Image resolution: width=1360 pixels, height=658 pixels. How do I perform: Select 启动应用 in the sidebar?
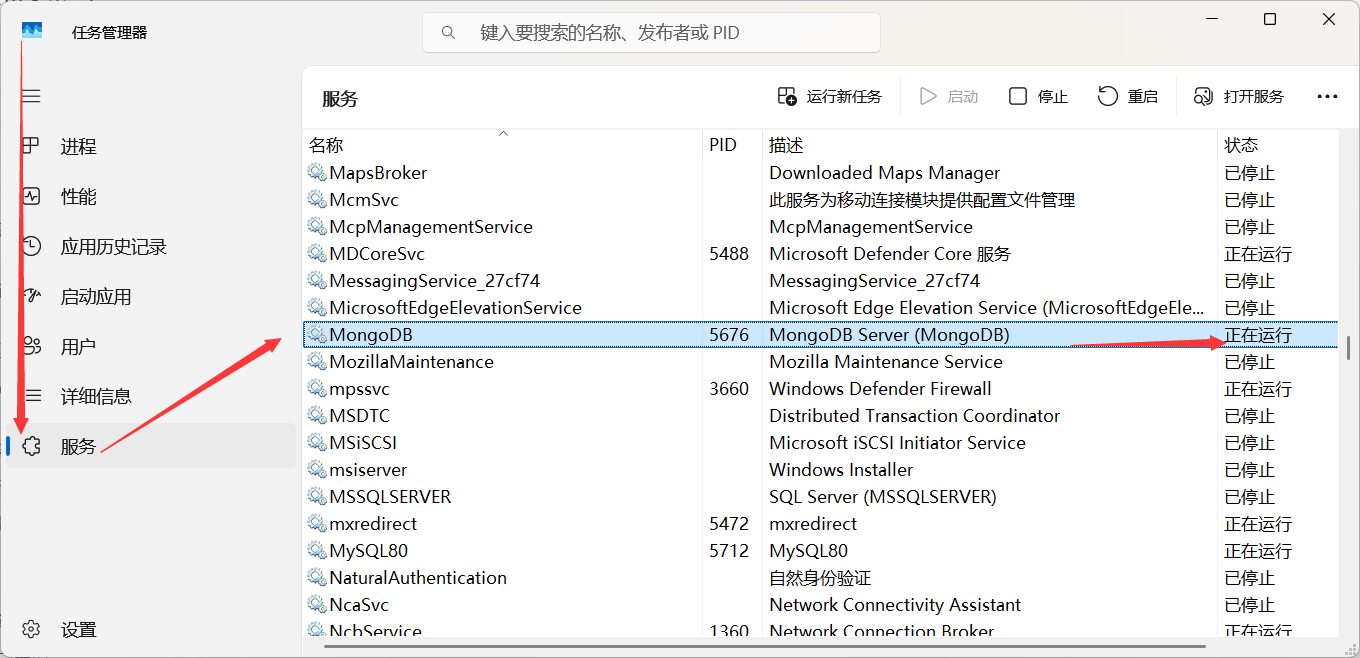(150, 297)
